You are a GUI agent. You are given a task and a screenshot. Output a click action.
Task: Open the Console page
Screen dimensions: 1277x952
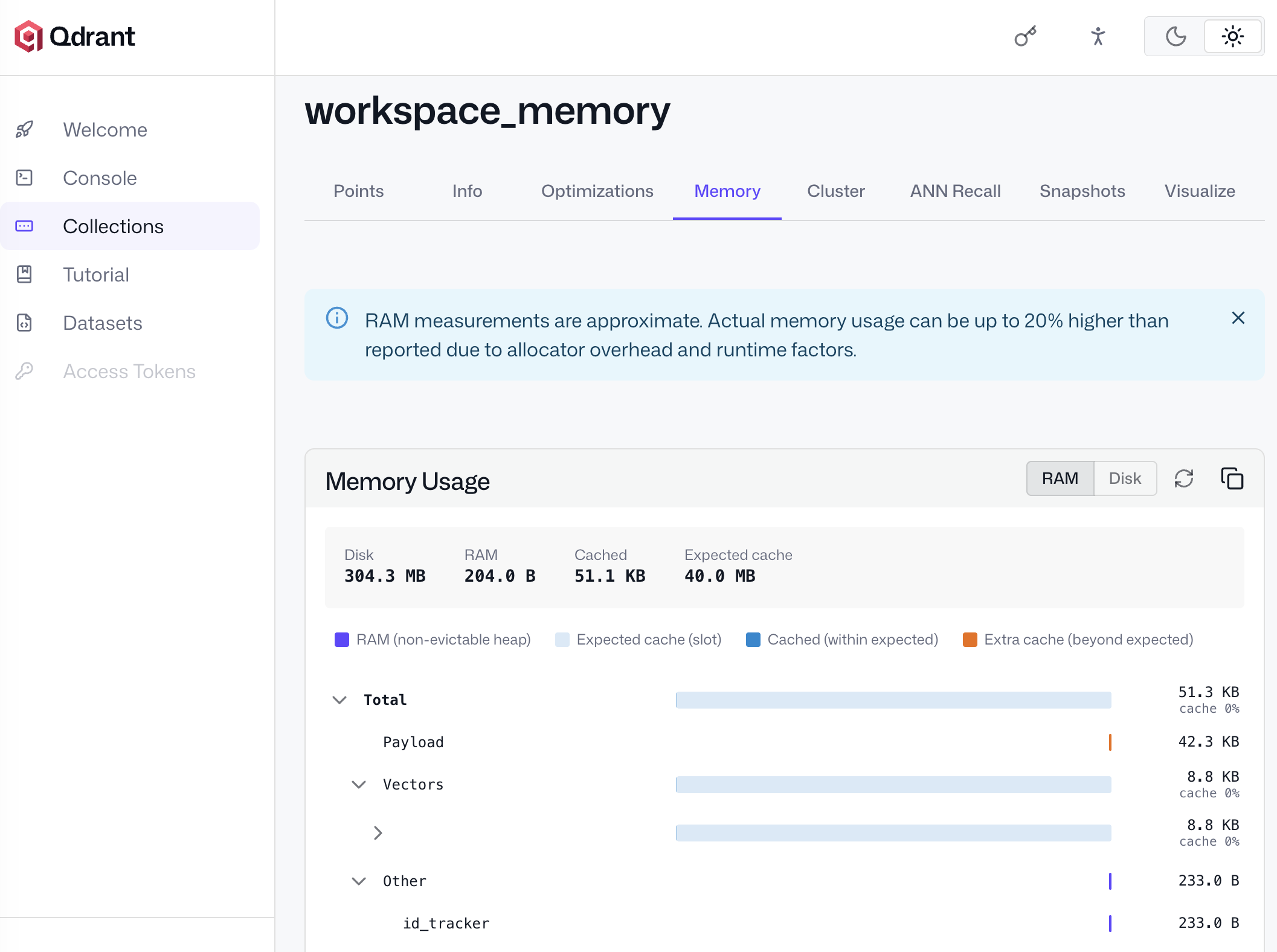(130, 178)
